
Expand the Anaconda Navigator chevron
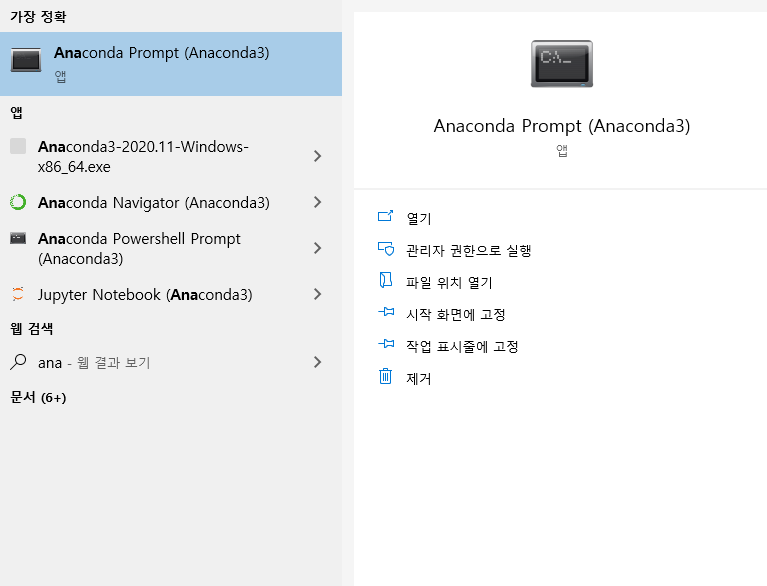[317, 202]
